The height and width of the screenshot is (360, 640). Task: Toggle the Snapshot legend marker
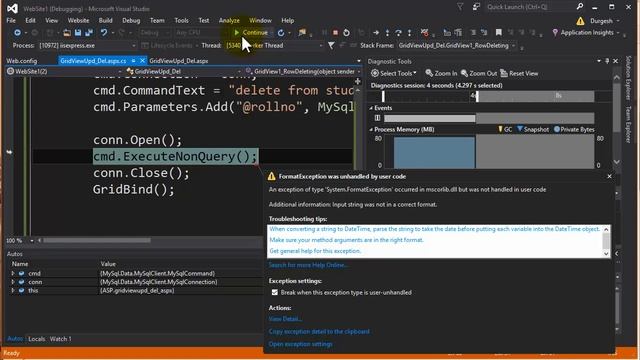tap(533, 129)
